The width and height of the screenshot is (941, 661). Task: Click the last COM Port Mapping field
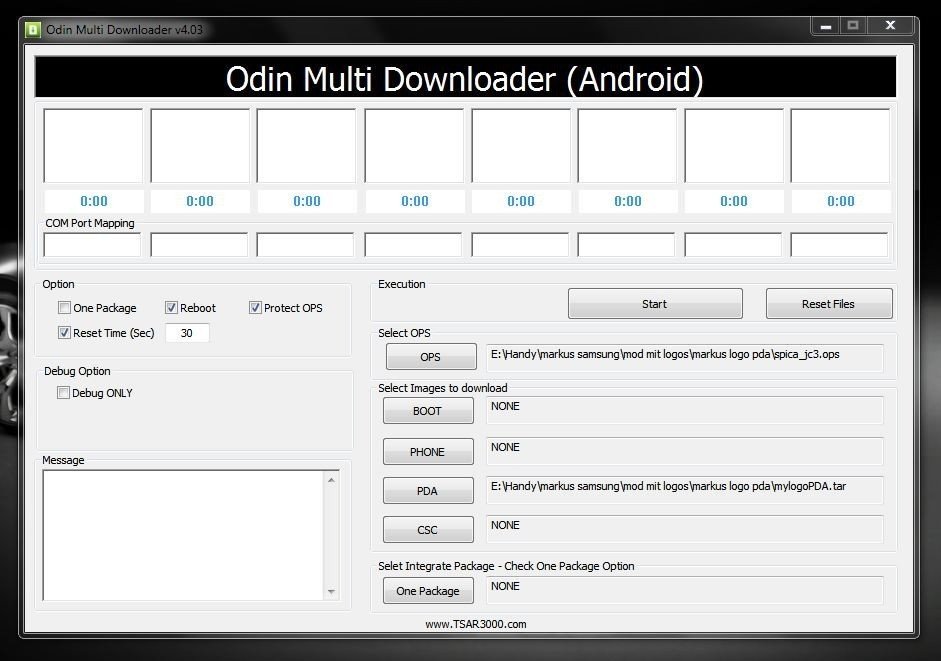point(840,245)
